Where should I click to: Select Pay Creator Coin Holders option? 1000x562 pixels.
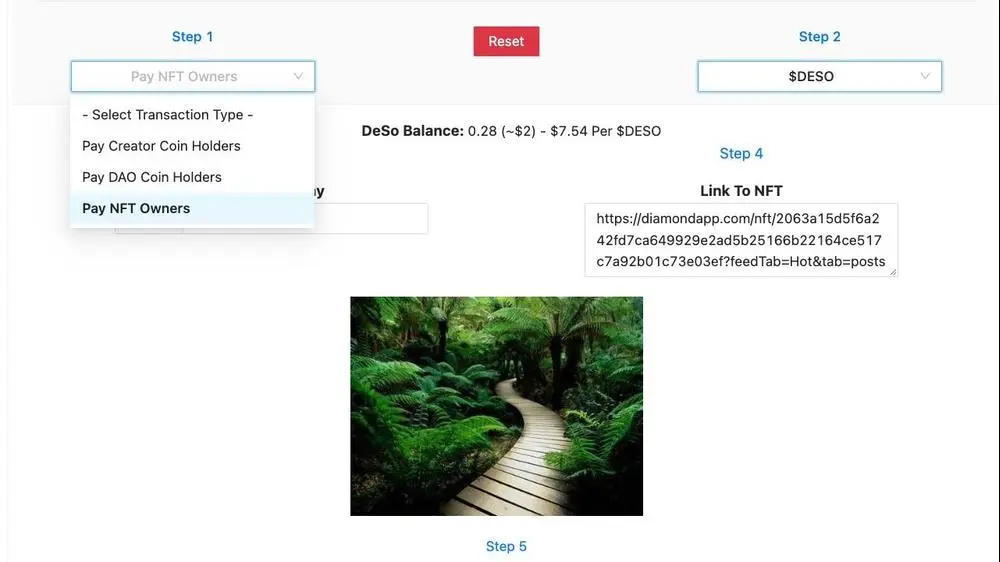161,146
